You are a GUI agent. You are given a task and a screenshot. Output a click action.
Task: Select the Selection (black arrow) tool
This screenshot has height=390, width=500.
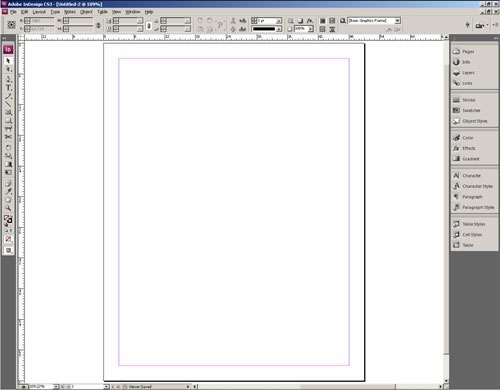[8, 61]
